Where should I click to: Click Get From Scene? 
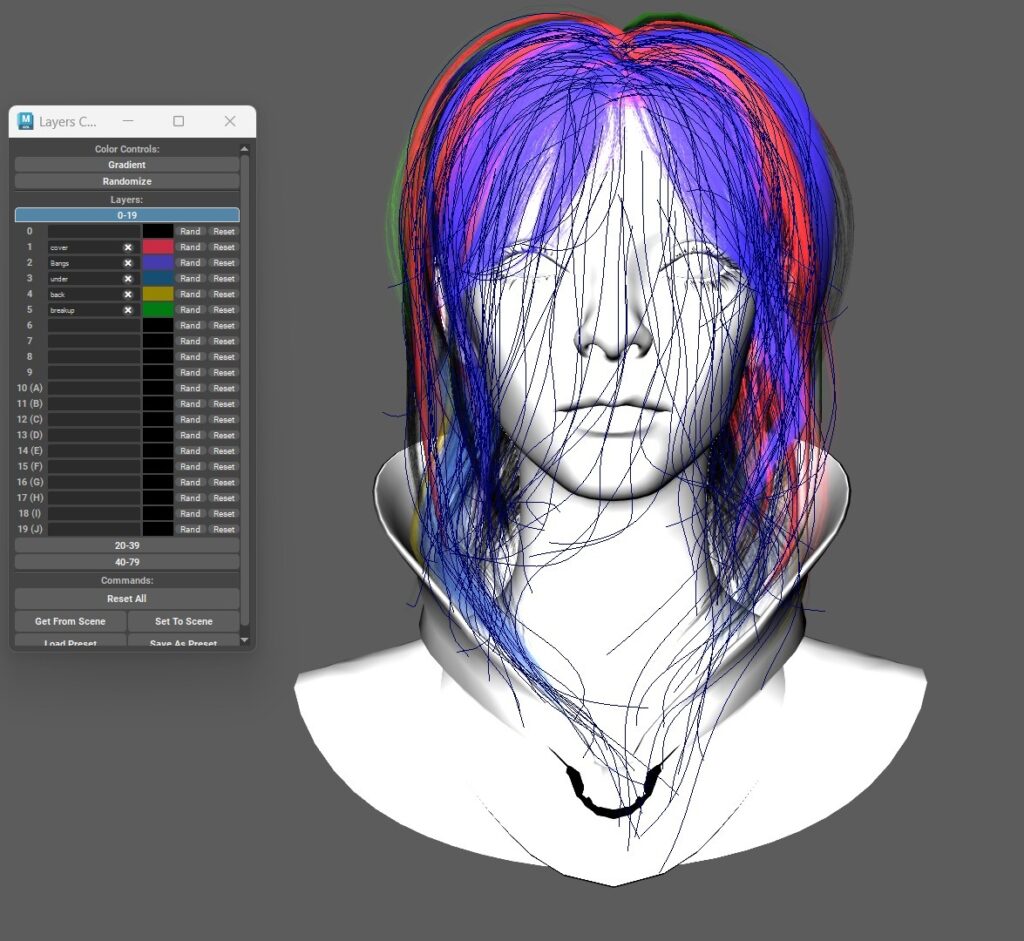(x=69, y=621)
